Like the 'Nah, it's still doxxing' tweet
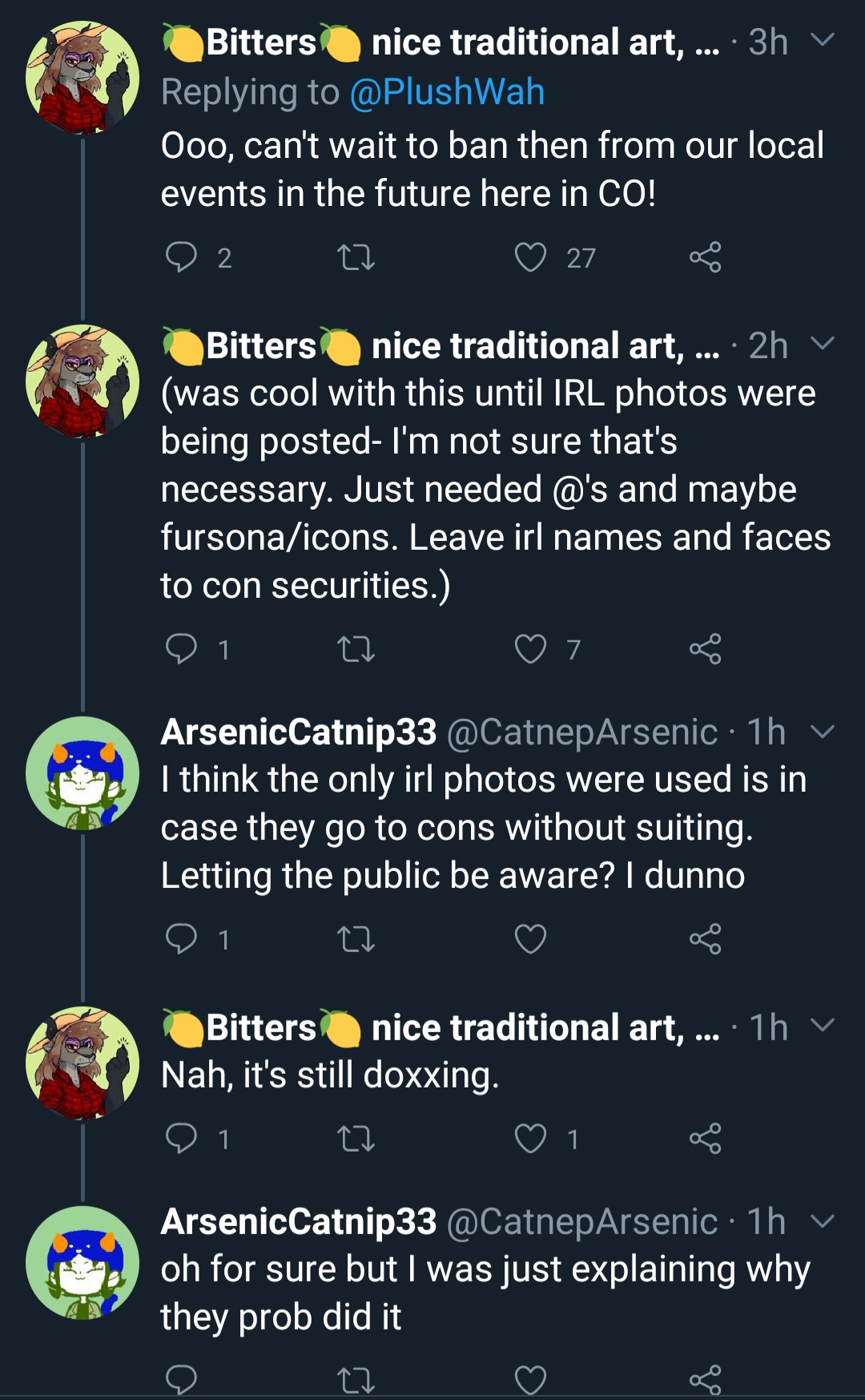The height and width of the screenshot is (1400, 865). tap(530, 1139)
